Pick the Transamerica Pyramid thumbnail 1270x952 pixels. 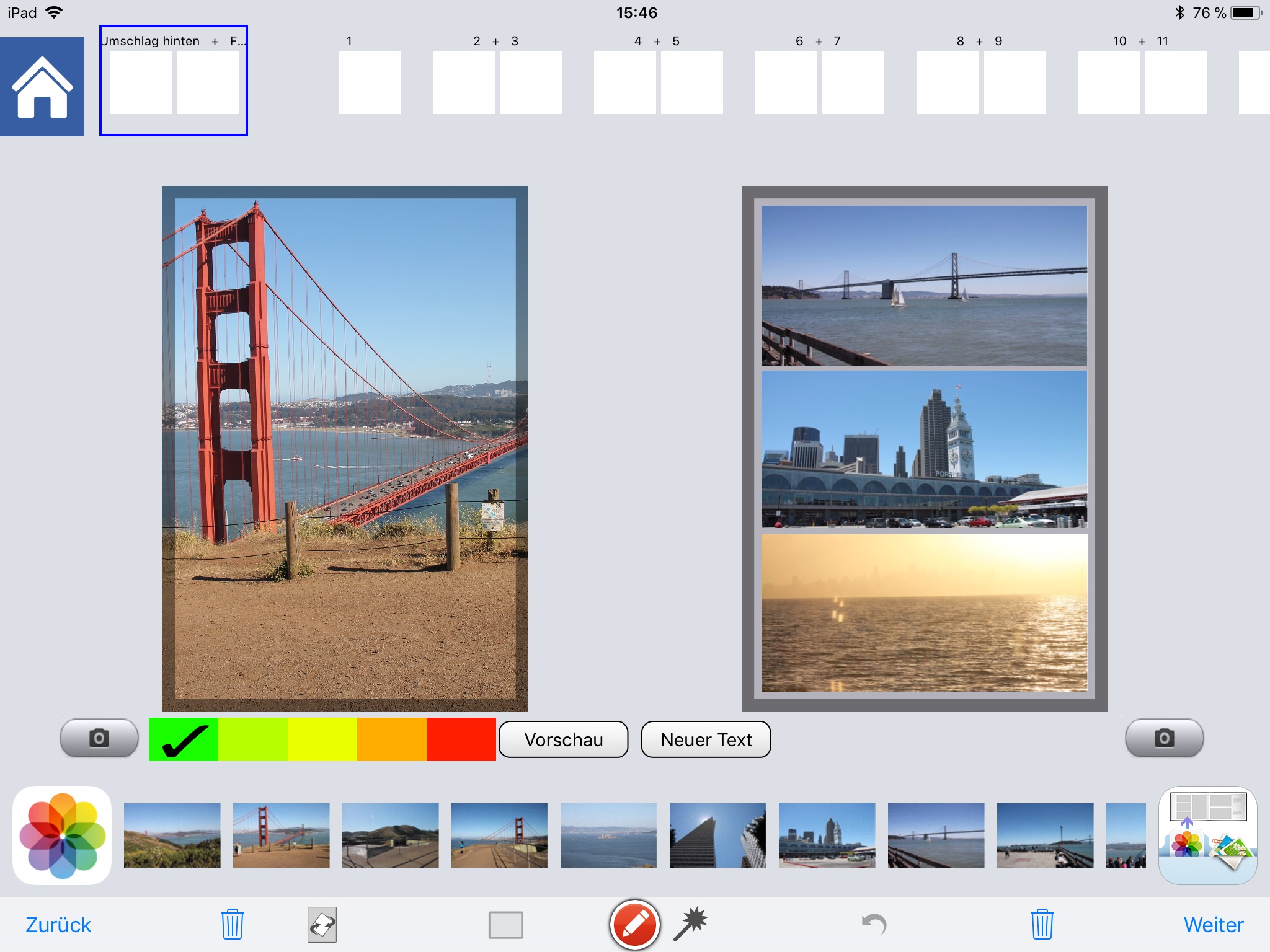pyautogui.click(x=718, y=835)
